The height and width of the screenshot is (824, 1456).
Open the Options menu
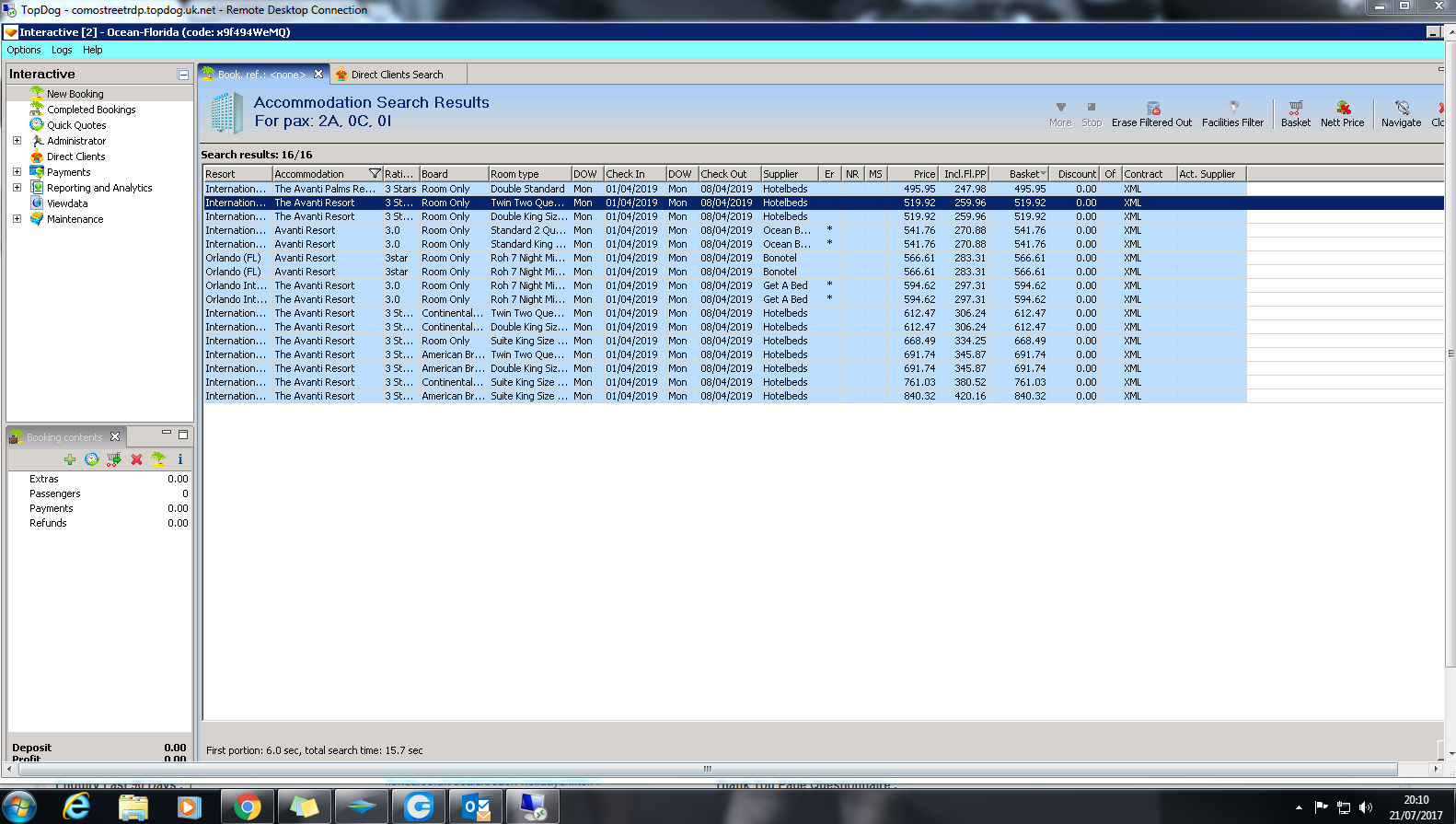tap(24, 51)
